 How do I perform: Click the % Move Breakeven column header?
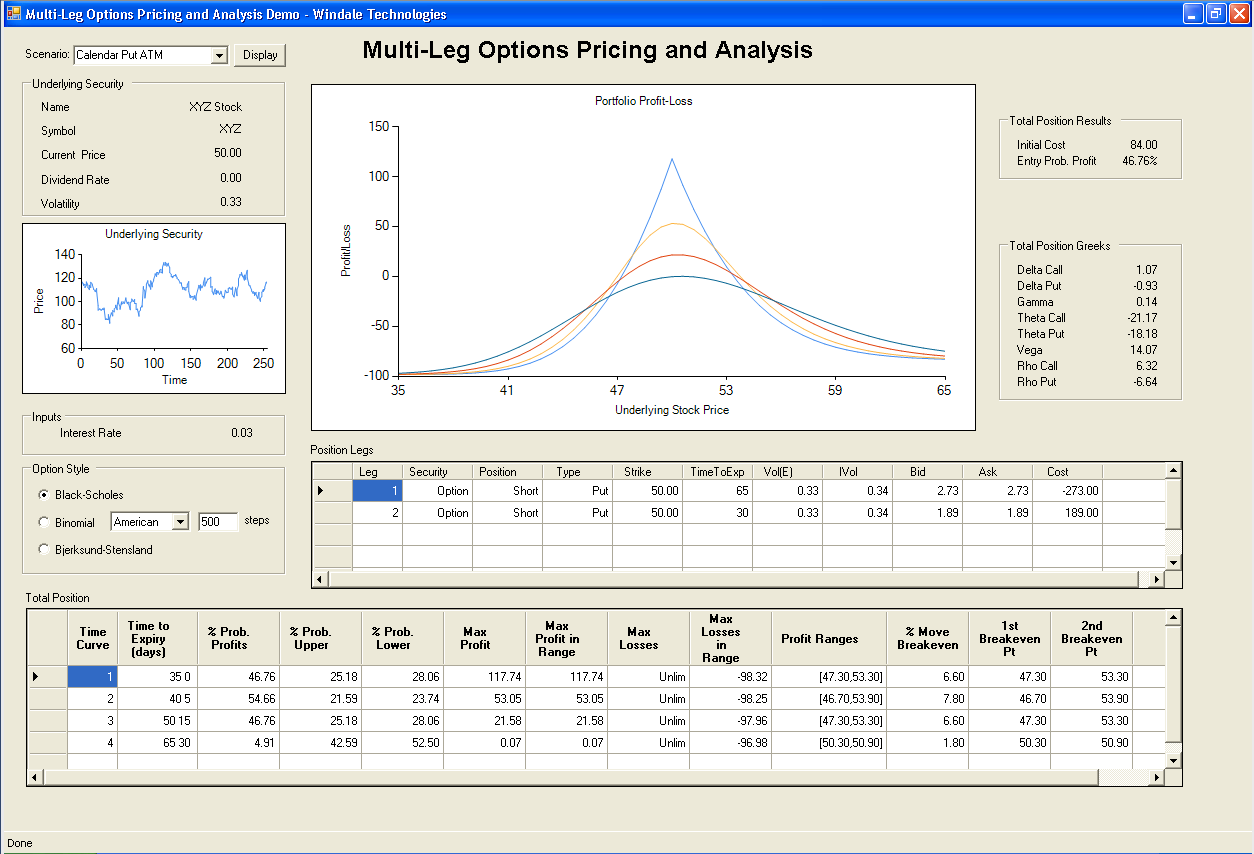927,638
